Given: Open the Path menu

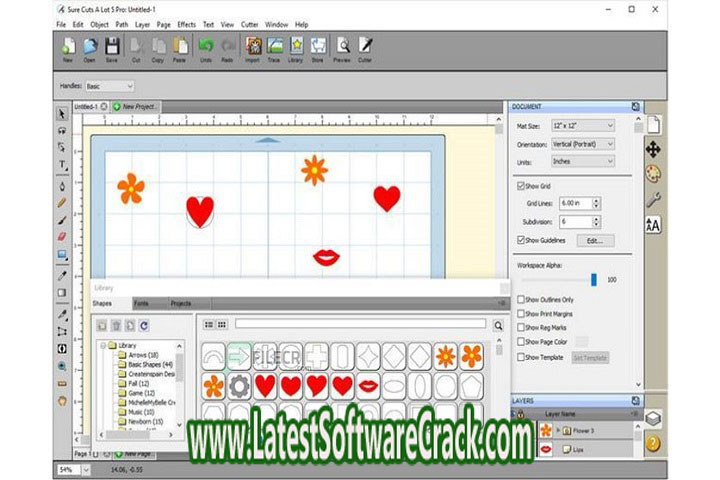Looking at the screenshot, I should [122, 24].
